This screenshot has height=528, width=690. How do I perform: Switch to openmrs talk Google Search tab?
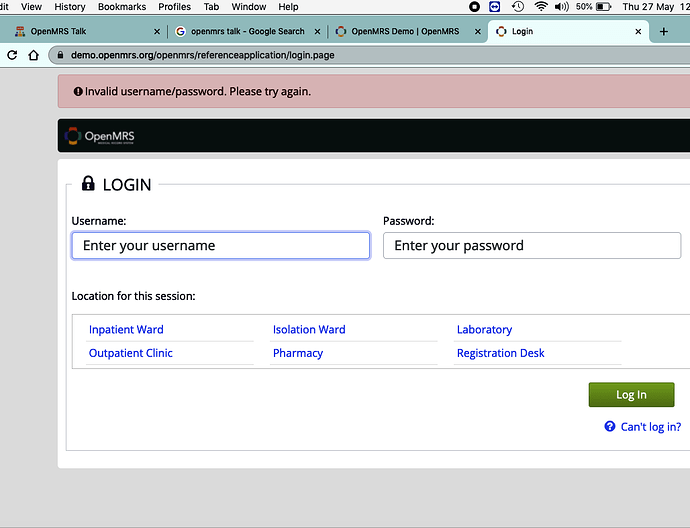247,32
